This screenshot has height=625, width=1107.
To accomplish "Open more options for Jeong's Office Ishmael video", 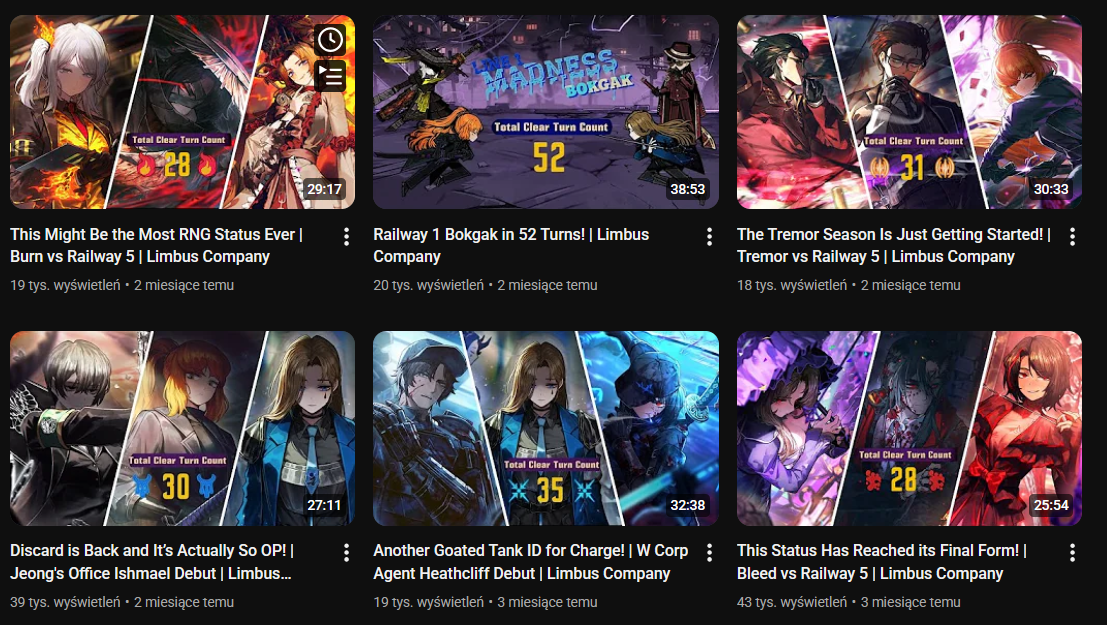I will (x=346, y=553).
